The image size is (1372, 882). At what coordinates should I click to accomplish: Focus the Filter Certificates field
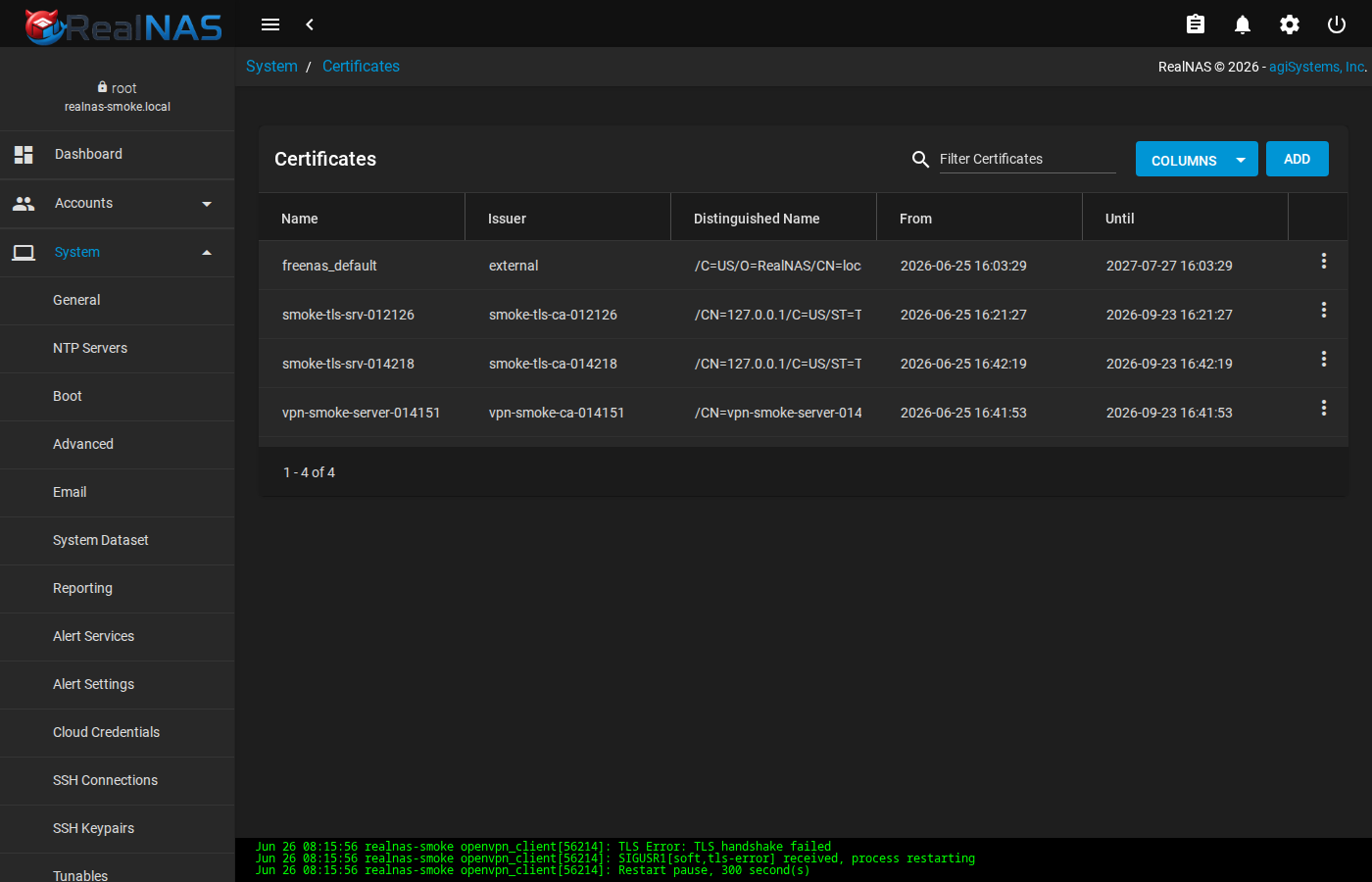[1027, 159]
